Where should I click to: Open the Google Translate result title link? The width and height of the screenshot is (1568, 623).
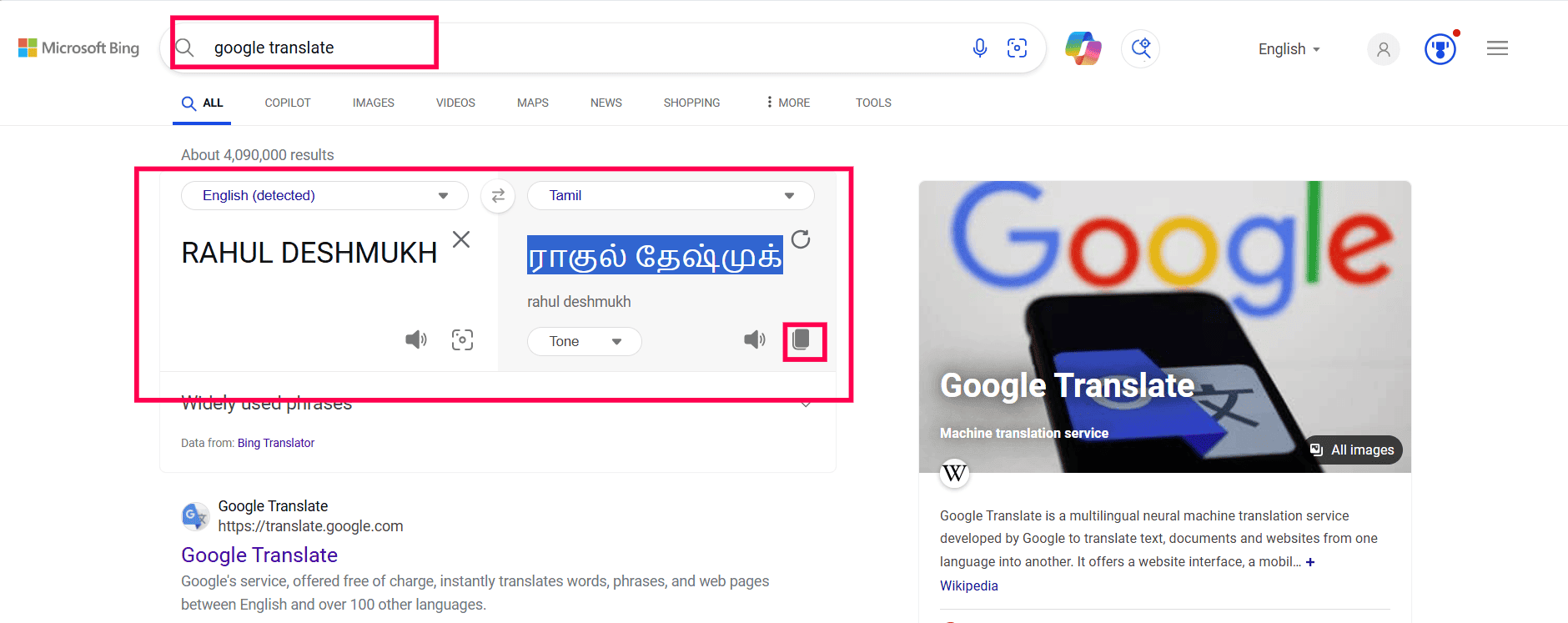pos(259,555)
